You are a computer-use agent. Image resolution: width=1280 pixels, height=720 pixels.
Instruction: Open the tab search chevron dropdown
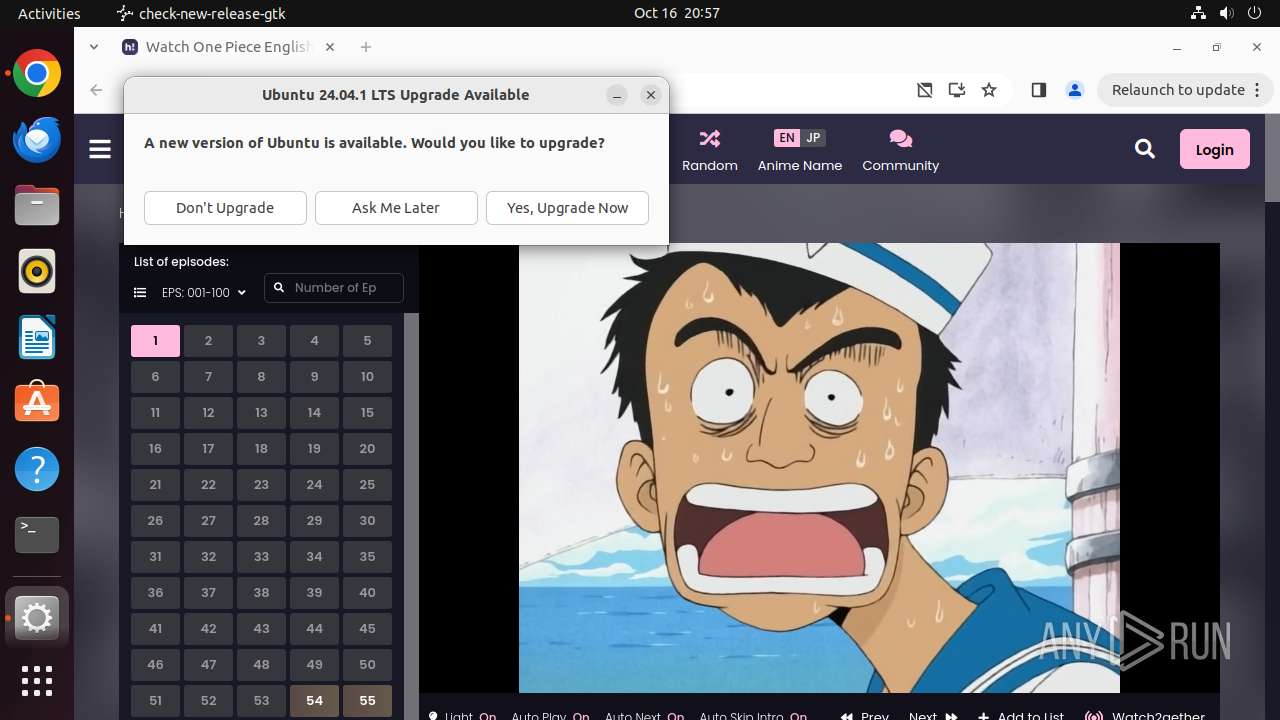tap(94, 47)
